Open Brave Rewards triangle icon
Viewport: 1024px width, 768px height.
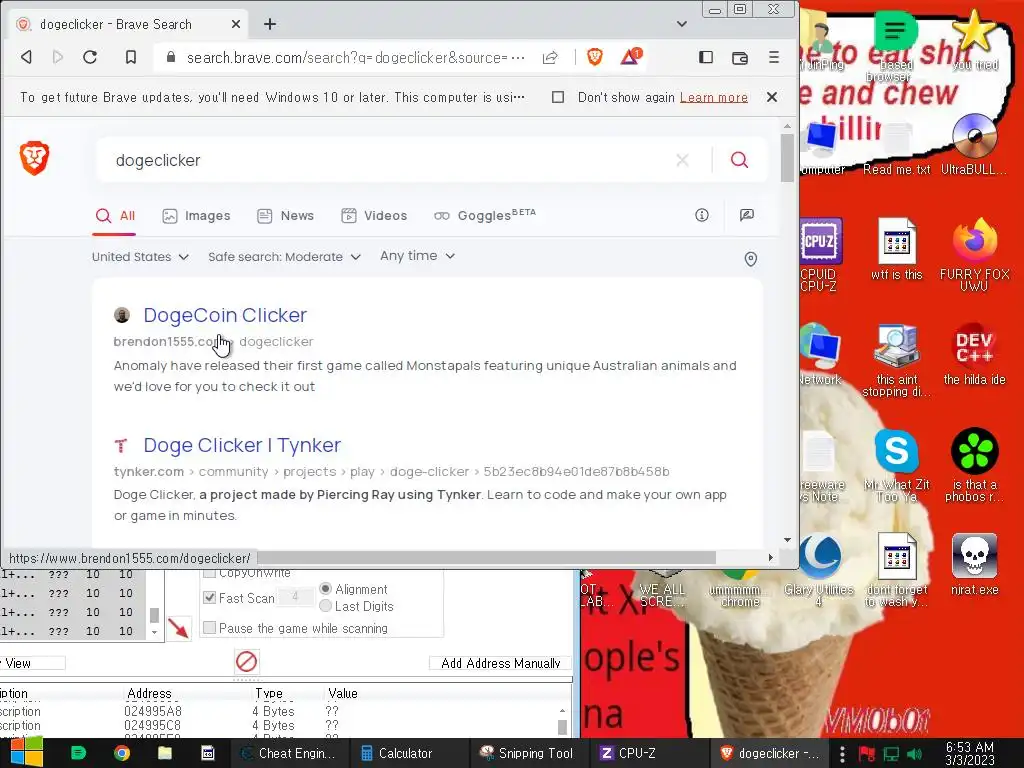tap(630, 57)
